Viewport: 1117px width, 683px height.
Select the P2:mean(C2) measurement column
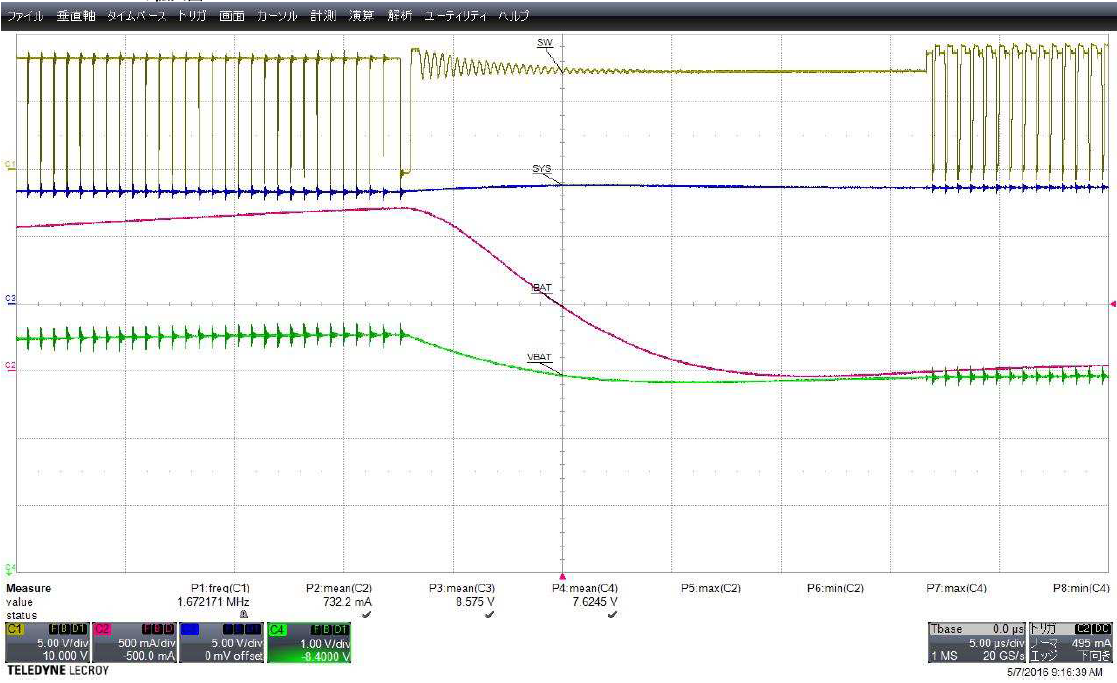[339, 588]
